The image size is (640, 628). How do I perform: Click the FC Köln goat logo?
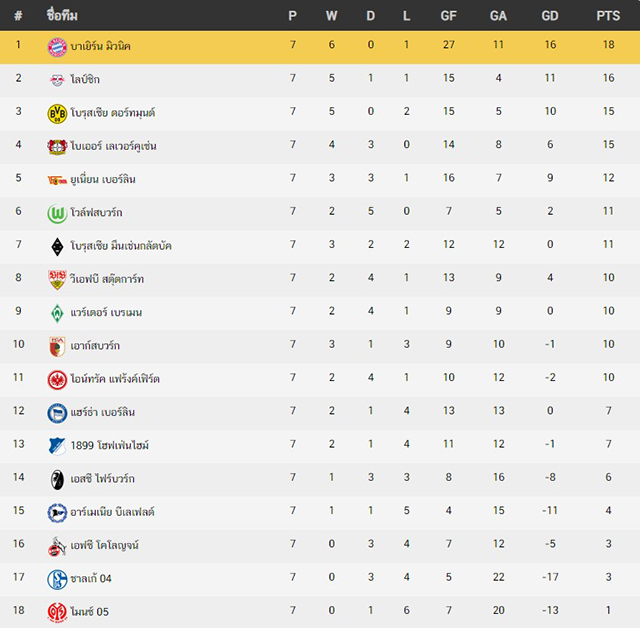(57, 546)
